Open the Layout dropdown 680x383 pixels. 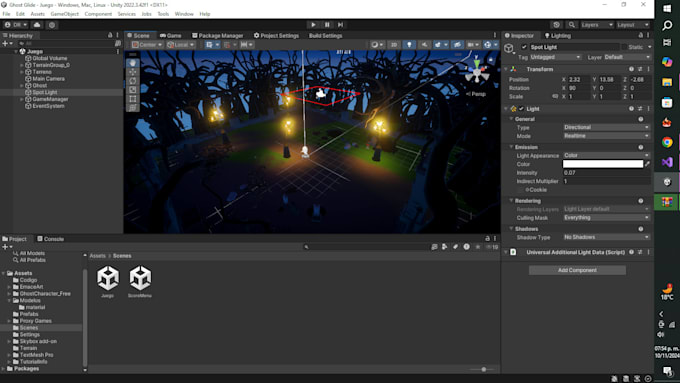coord(633,25)
